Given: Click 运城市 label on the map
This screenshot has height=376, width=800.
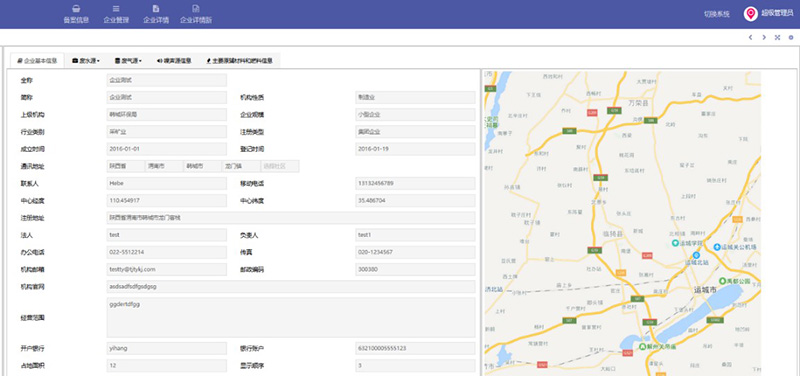Looking at the screenshot, I should (x=705, y=290).
